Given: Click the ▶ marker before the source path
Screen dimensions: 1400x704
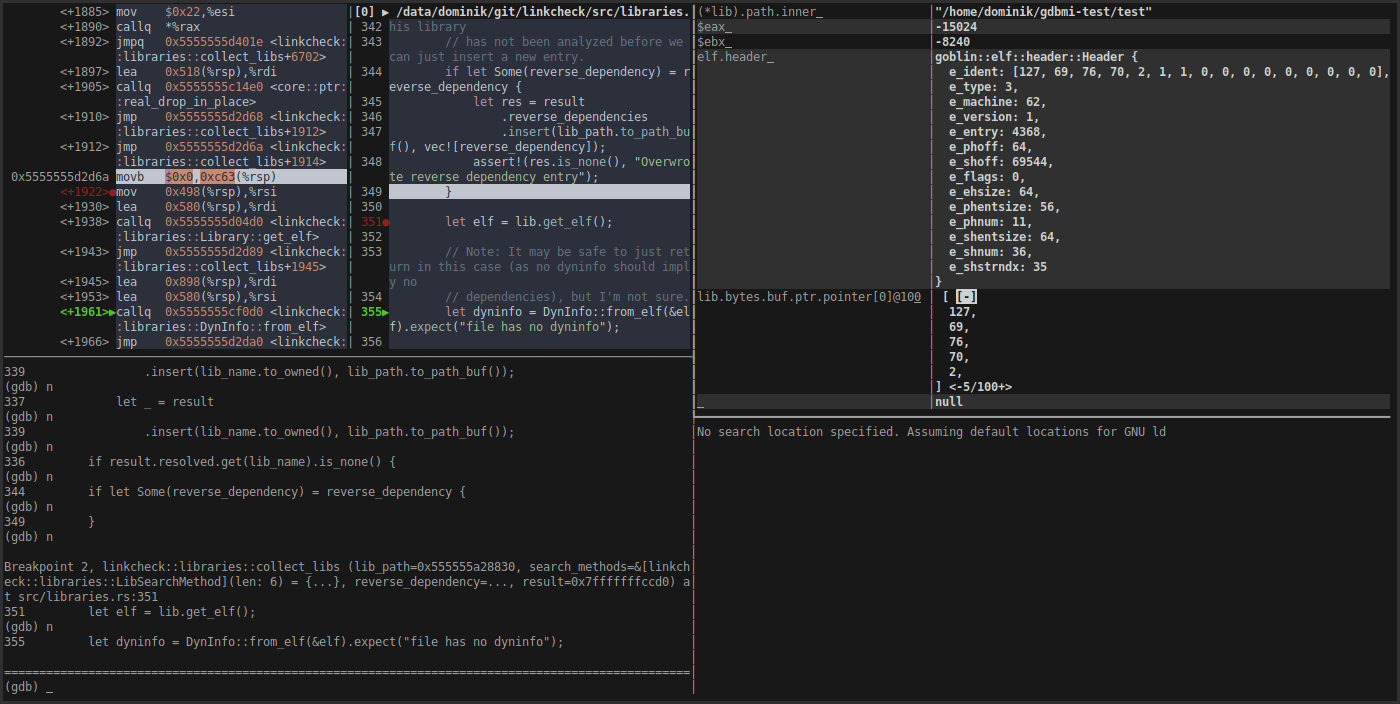Looking at the screenshot, I should [384, 11].
